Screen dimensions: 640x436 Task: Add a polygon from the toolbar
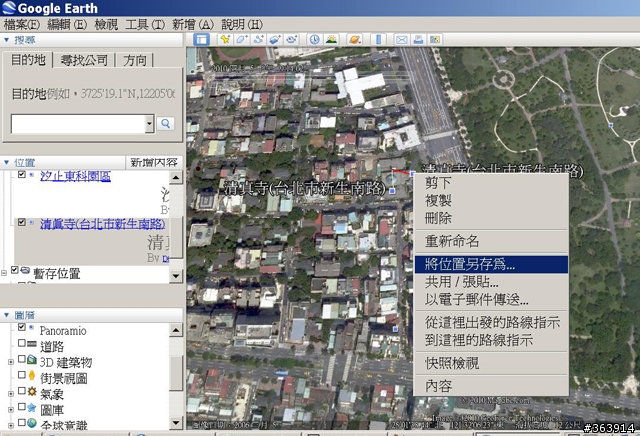click(x=241, y=40)
